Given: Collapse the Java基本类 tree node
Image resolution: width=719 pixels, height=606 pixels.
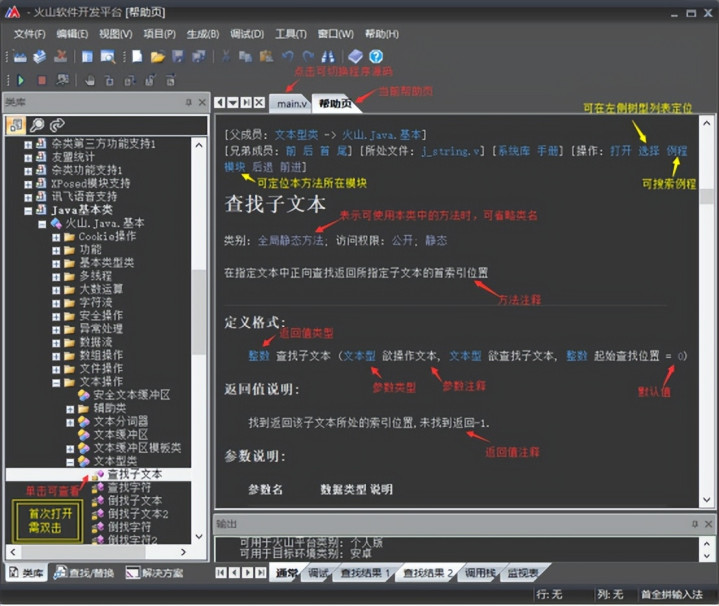Looking at the screenshot, I should click(29, 210).
